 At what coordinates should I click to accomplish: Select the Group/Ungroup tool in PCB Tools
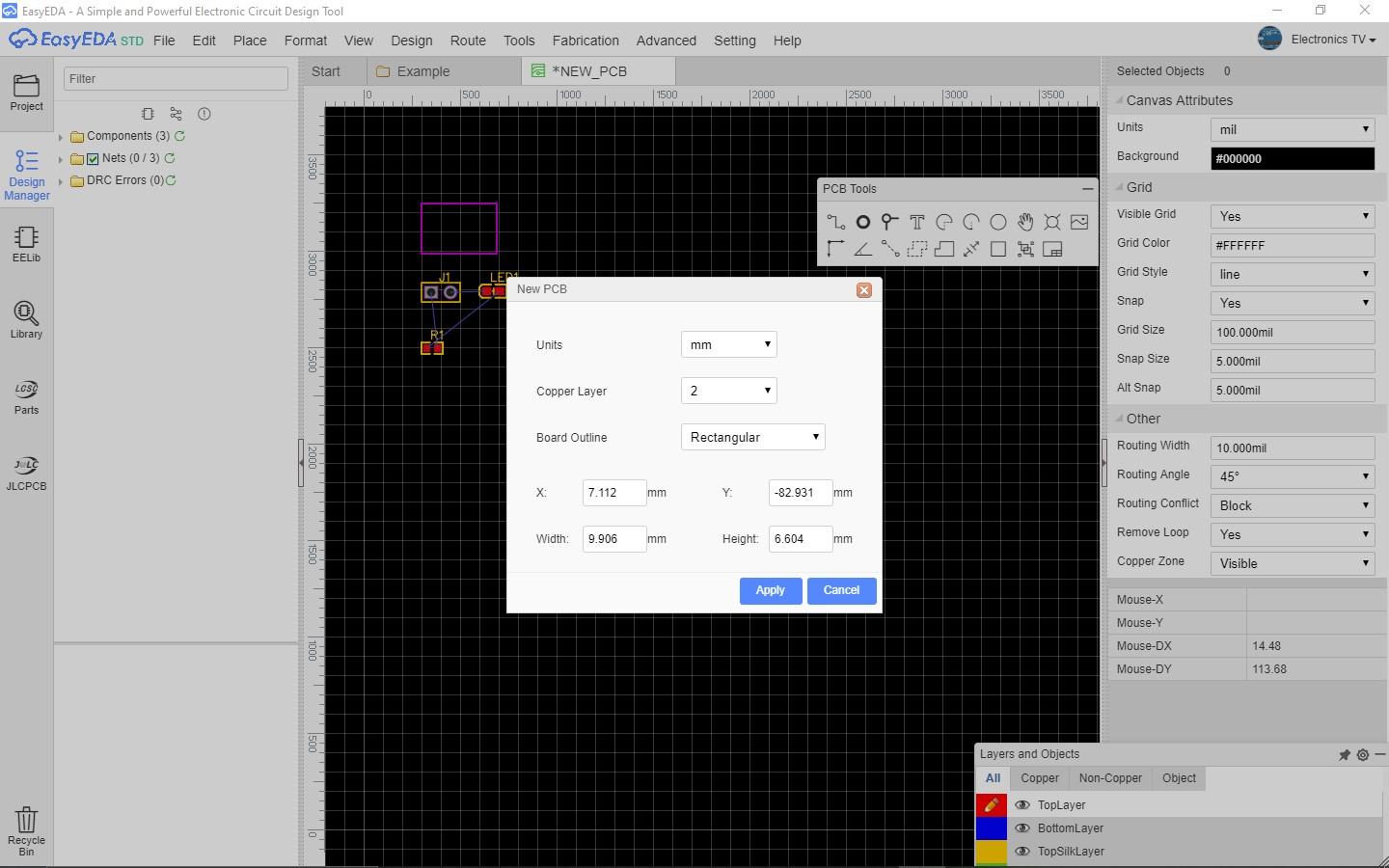pos(1025,249)
